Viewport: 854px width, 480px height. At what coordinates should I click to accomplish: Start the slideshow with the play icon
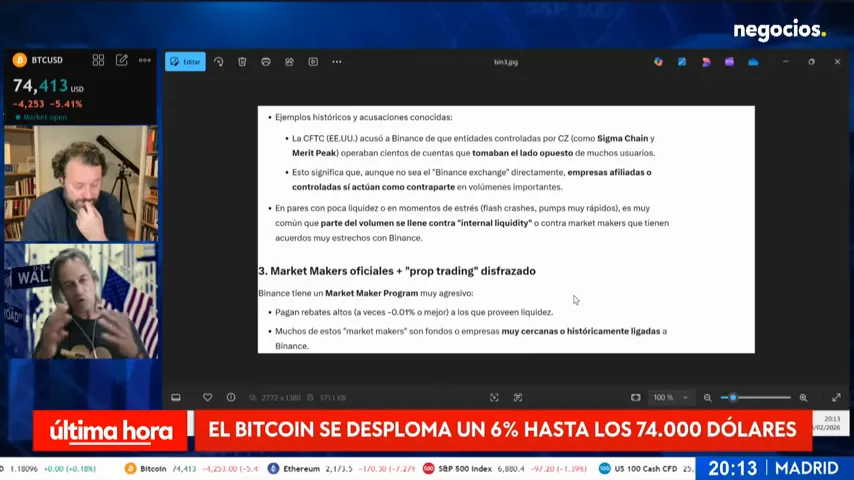click(x=313, y=62)
